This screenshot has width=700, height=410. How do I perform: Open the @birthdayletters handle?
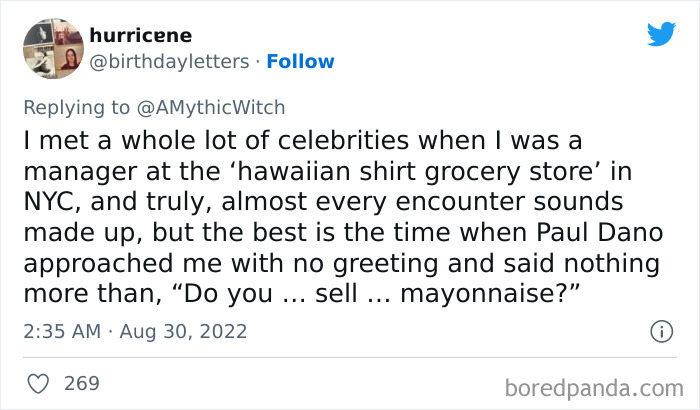(x=170, y=62)
